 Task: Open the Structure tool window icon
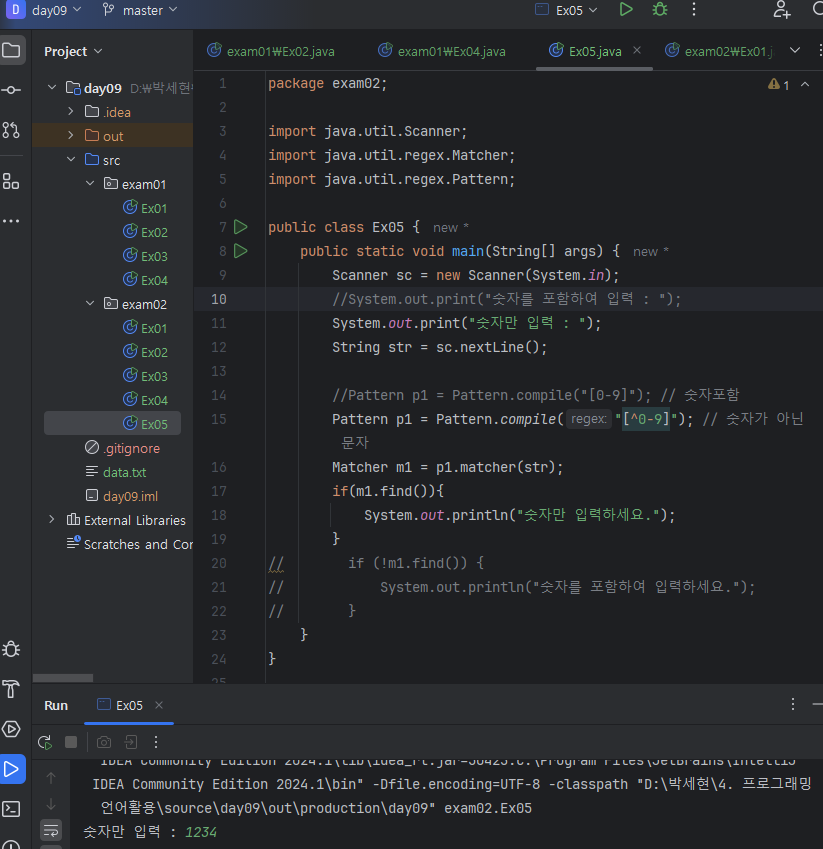(x=11, y=181)
